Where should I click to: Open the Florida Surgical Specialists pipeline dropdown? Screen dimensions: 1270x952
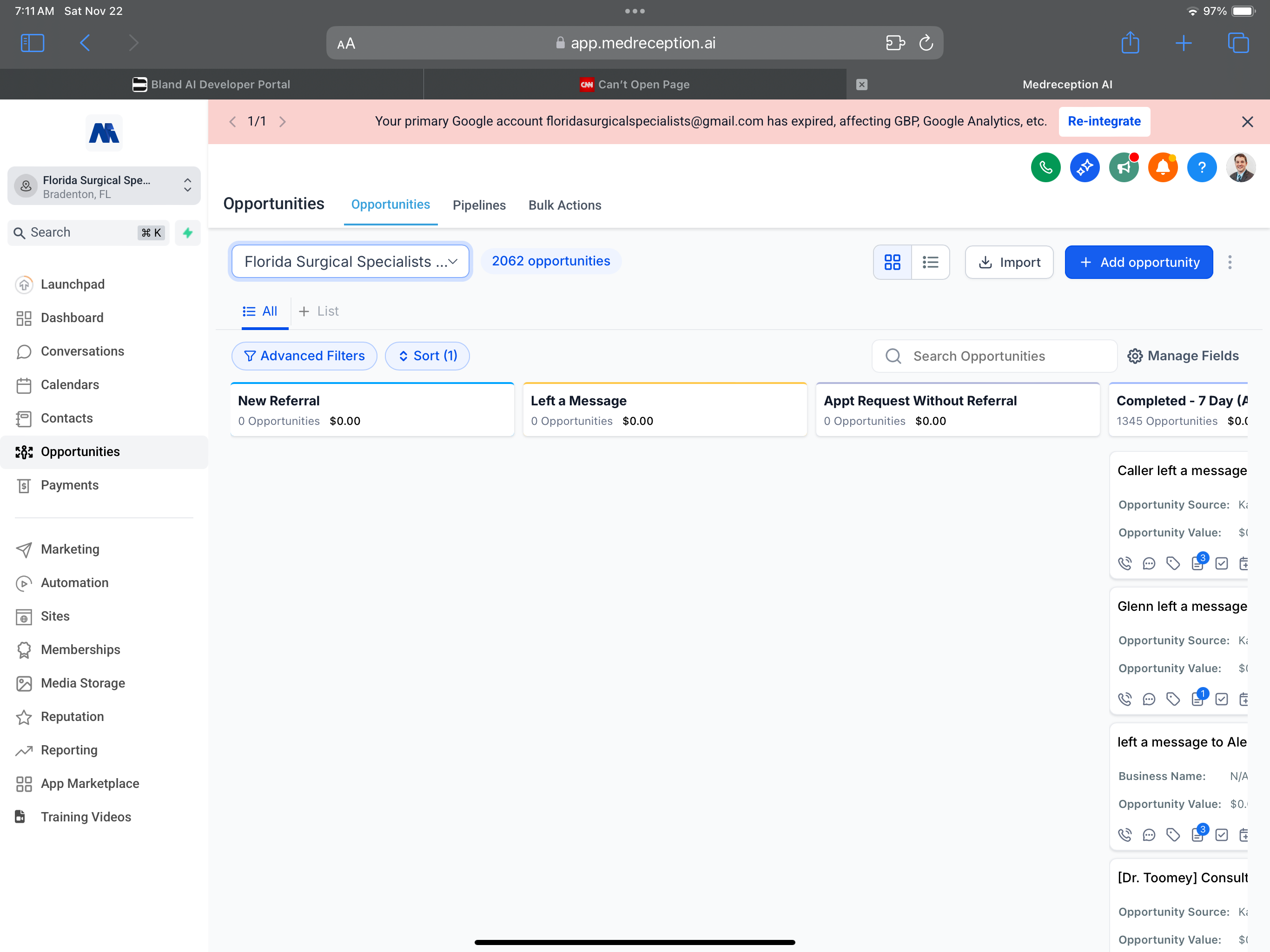350,262
